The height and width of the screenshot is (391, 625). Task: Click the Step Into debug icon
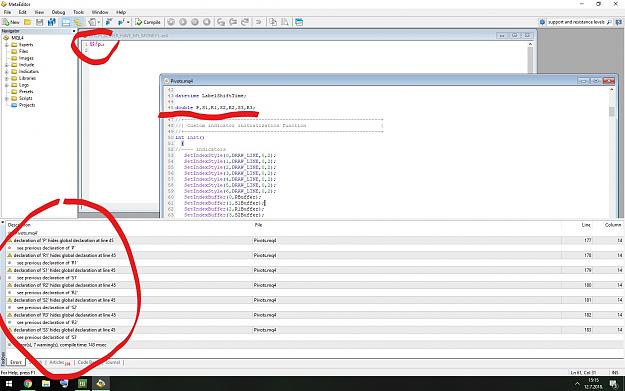pos(220,22)
